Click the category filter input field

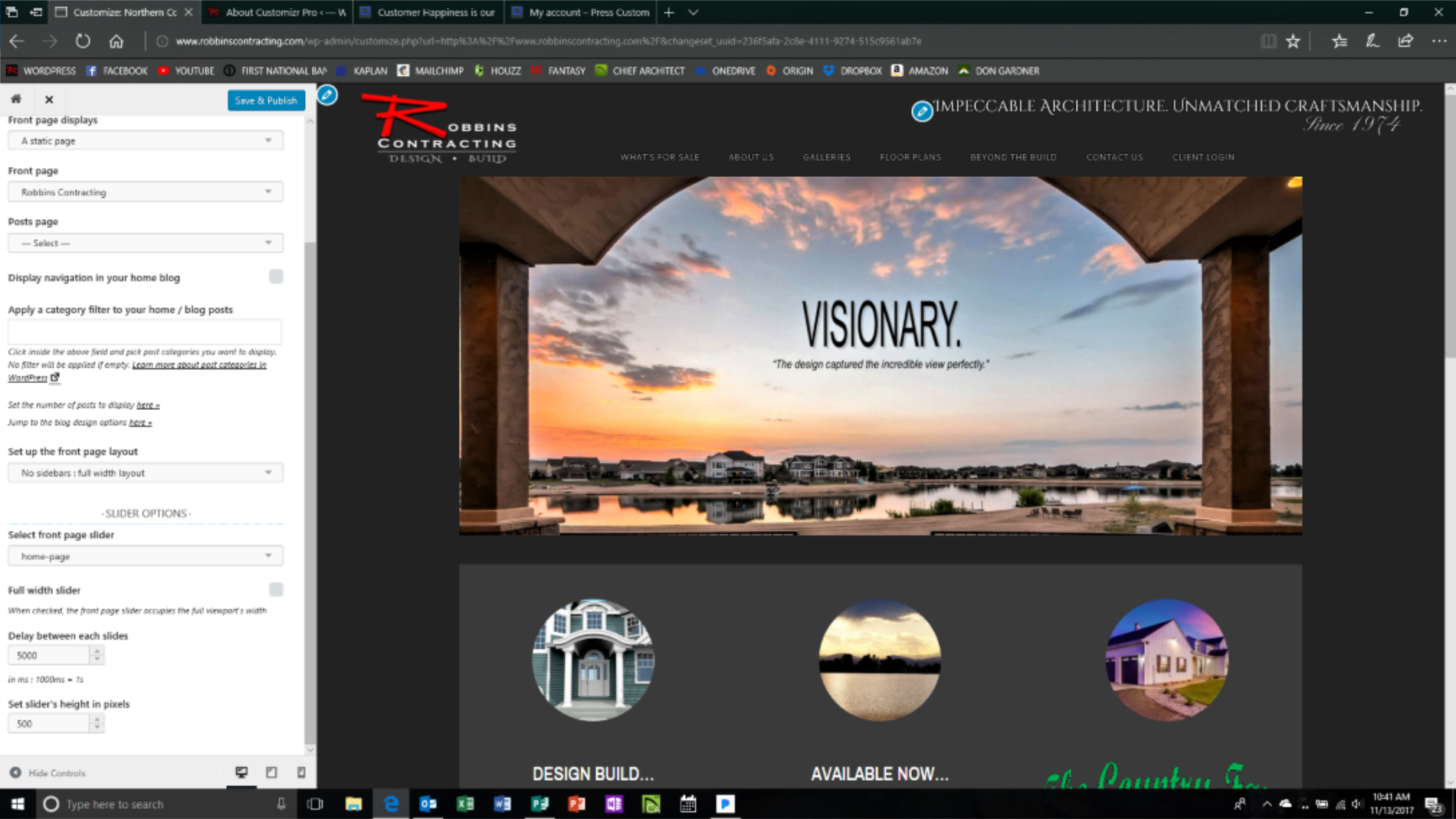click(145, 332)
